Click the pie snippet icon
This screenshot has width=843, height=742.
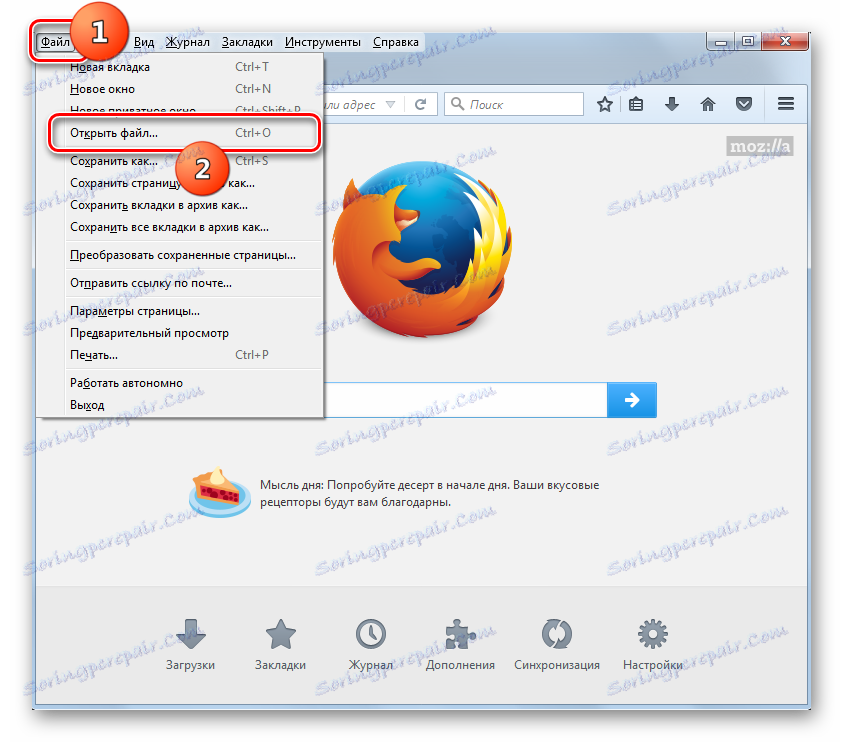219,493
